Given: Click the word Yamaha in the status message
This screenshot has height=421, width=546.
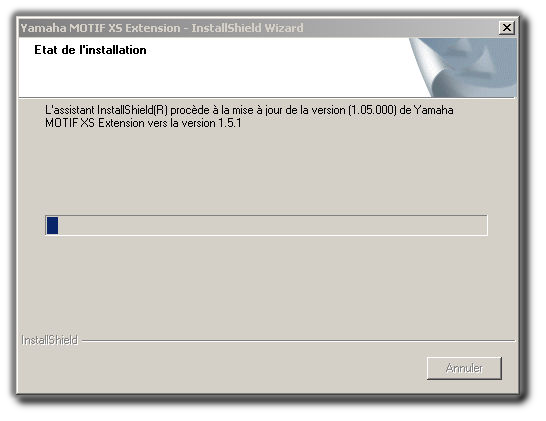Looking at the screenshot, I should (434, 110).
